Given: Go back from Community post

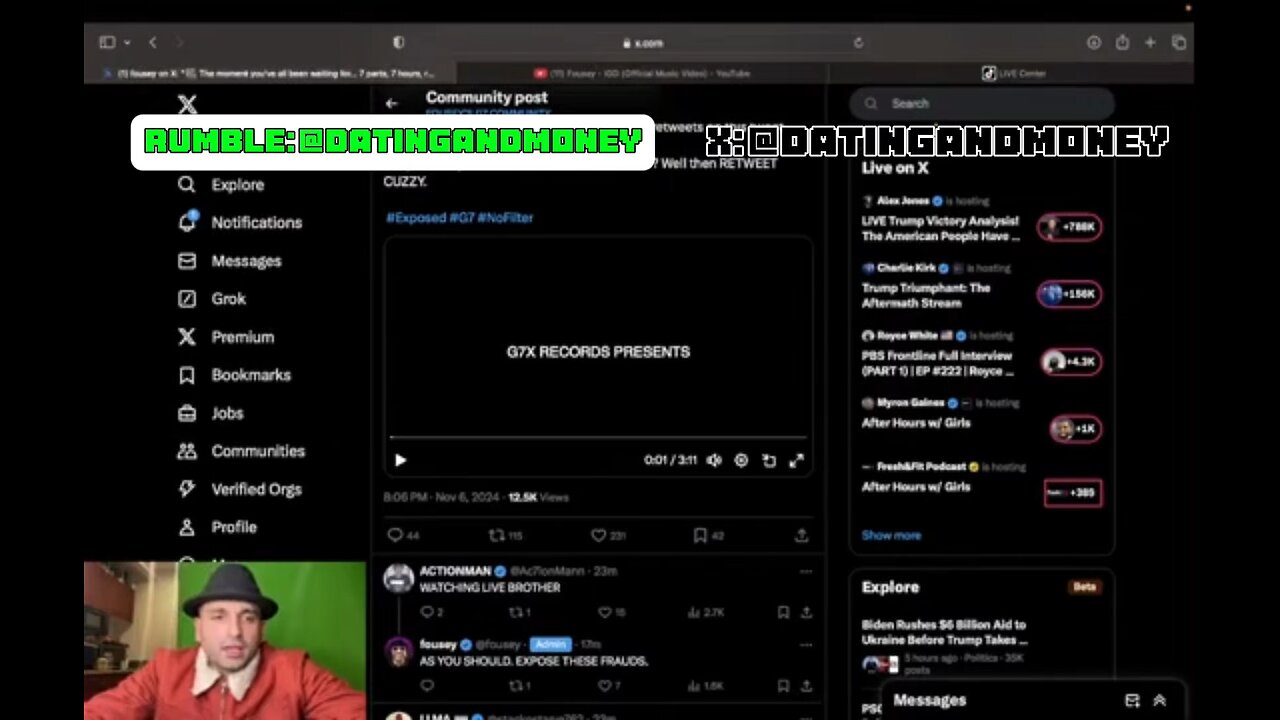Looking at the screenshot, I should (391, 103).
